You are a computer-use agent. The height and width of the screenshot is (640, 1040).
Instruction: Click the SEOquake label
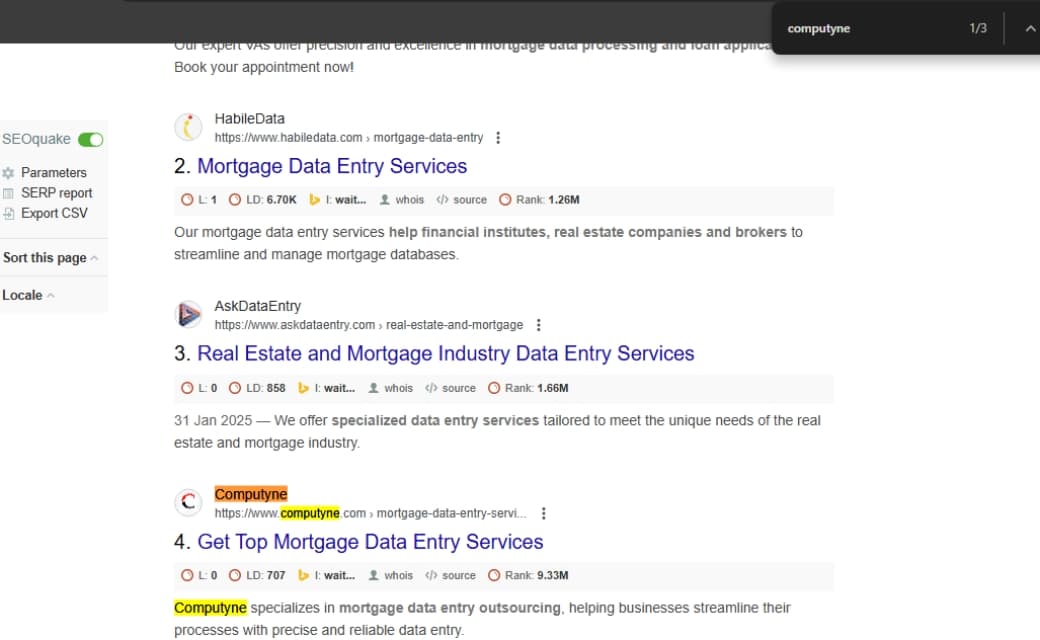[x=36, y=139]
